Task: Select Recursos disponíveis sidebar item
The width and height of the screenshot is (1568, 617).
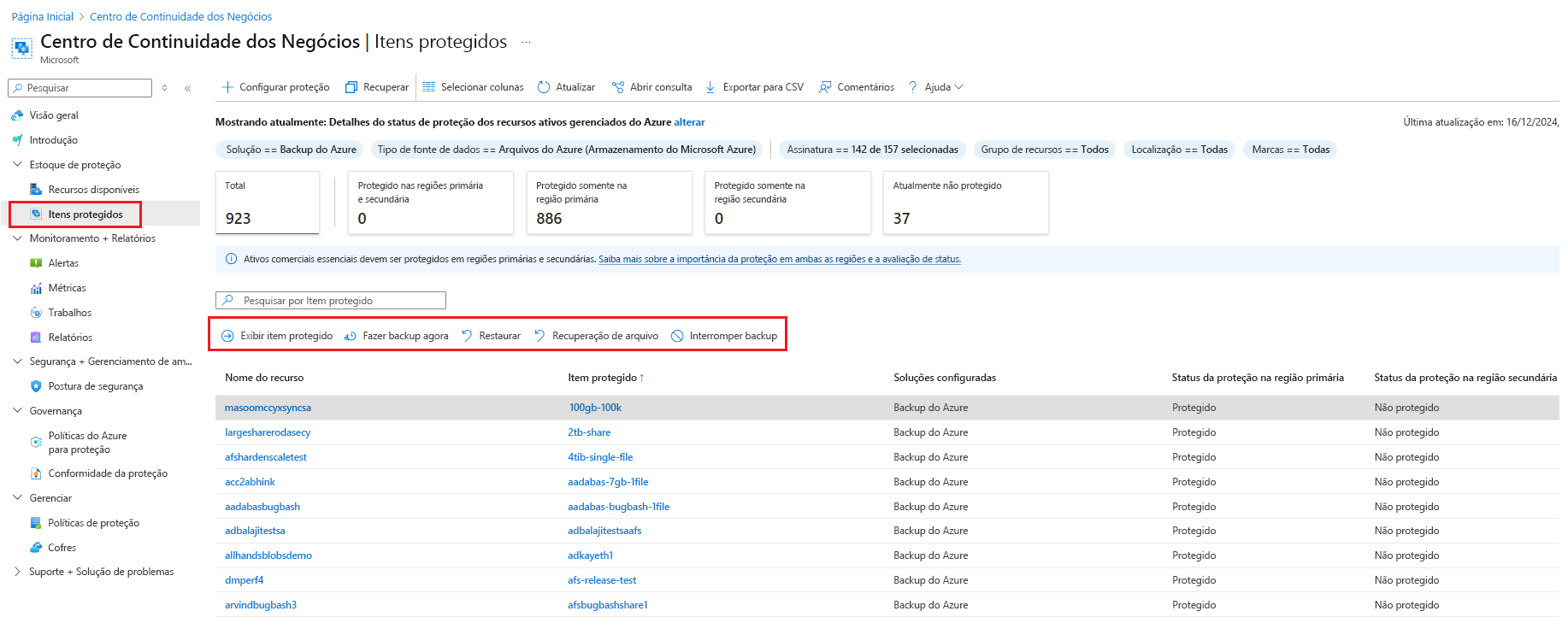Action: click(94, 190)
